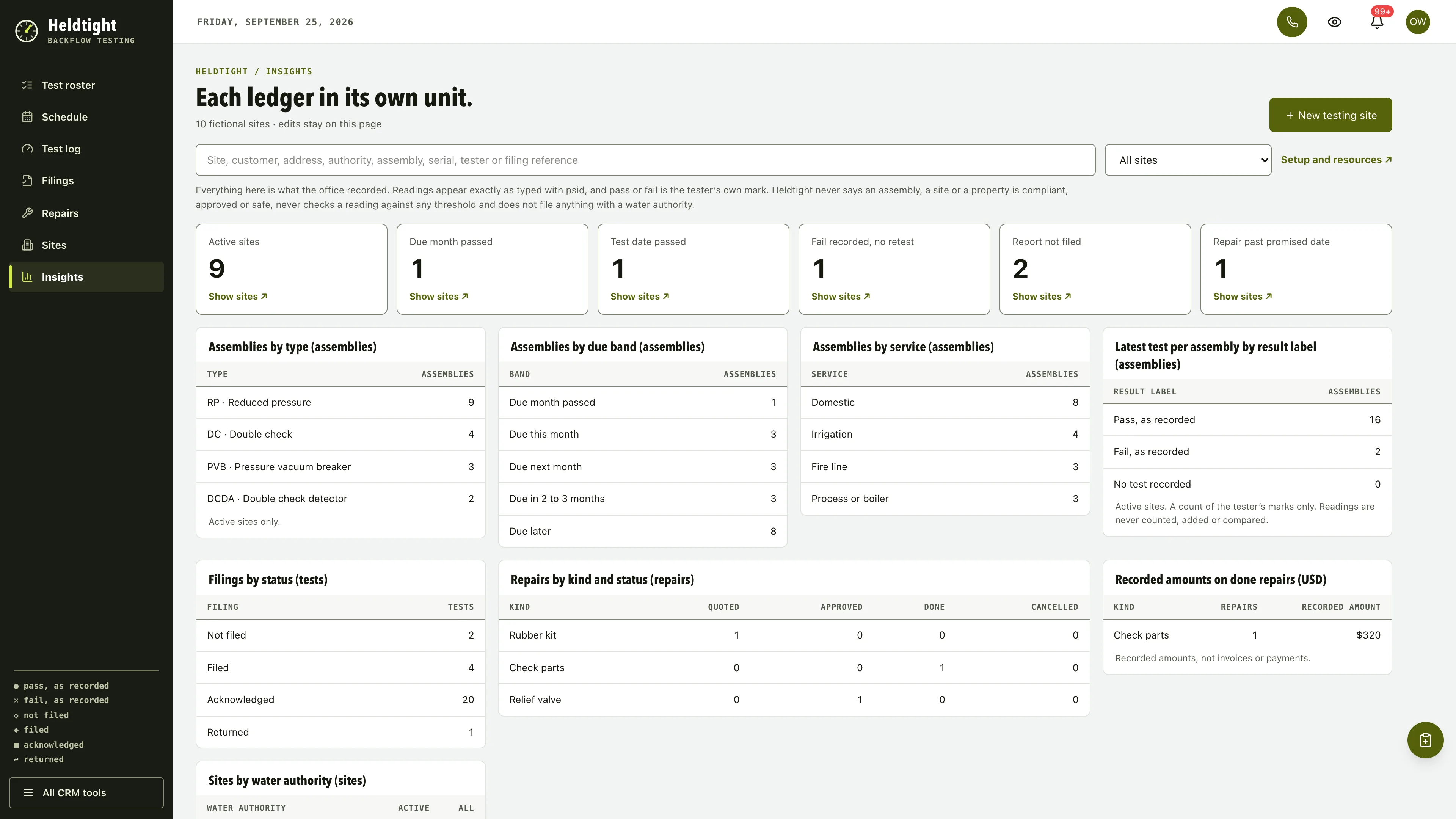Open the phone call button
This screenshot has height=819, width=1456.
pos(1292,22)
